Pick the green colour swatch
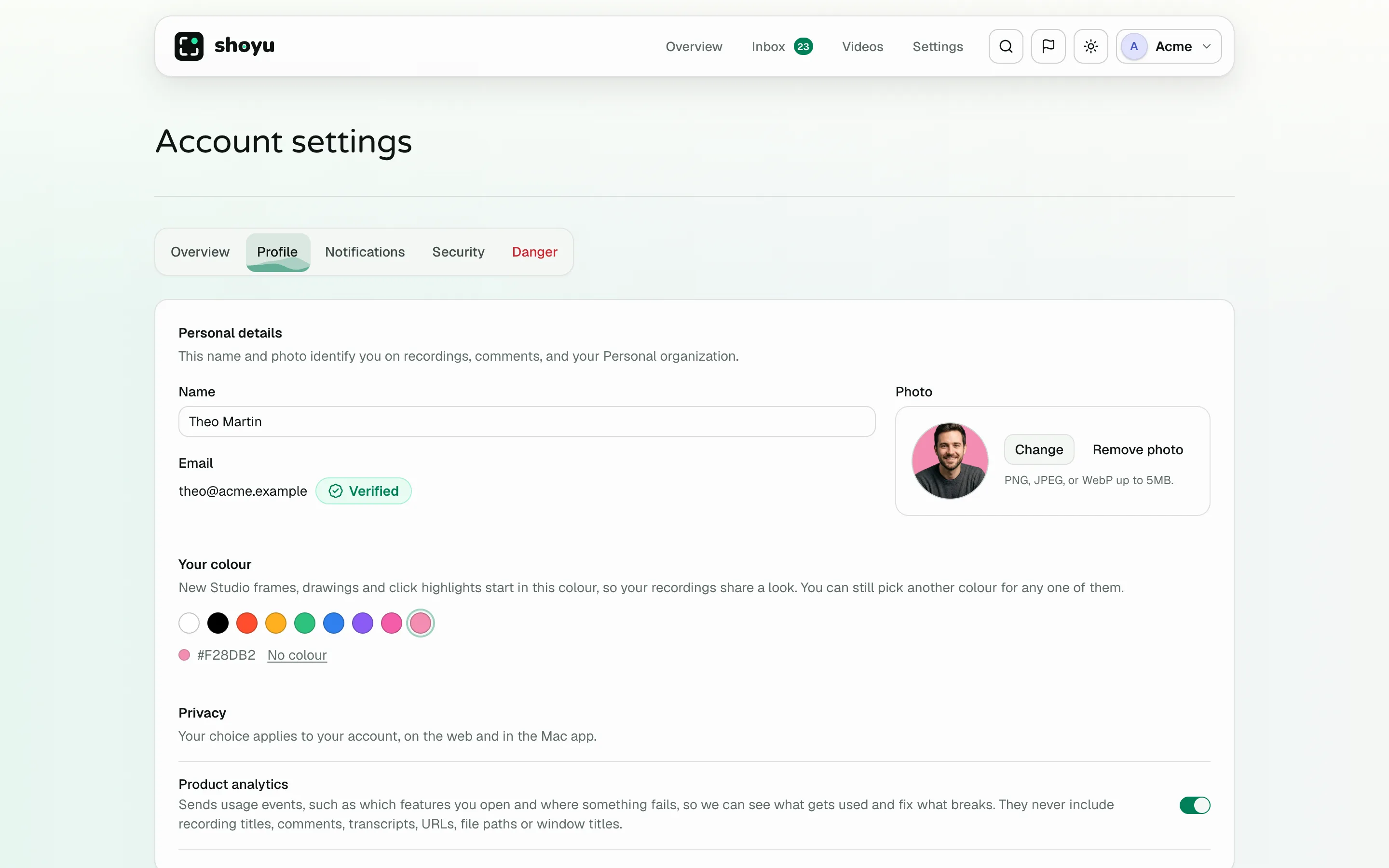The height and width of the screenshot is (868, 1389). click(x=304, y=623)
